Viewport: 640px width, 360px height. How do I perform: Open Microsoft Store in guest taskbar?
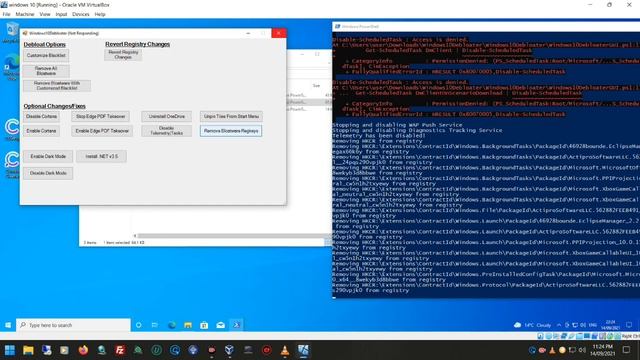[204, 325]
